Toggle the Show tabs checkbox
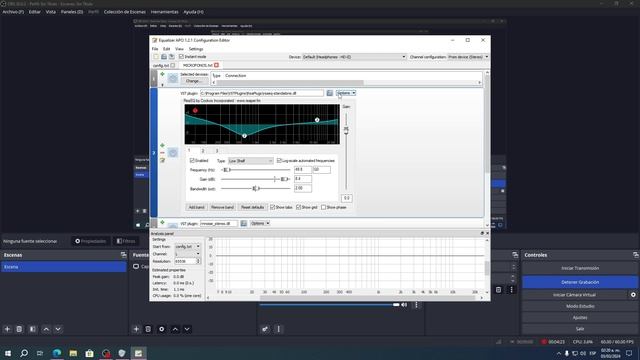The height and width of the screenshot is (360, 640). (272, 207)
